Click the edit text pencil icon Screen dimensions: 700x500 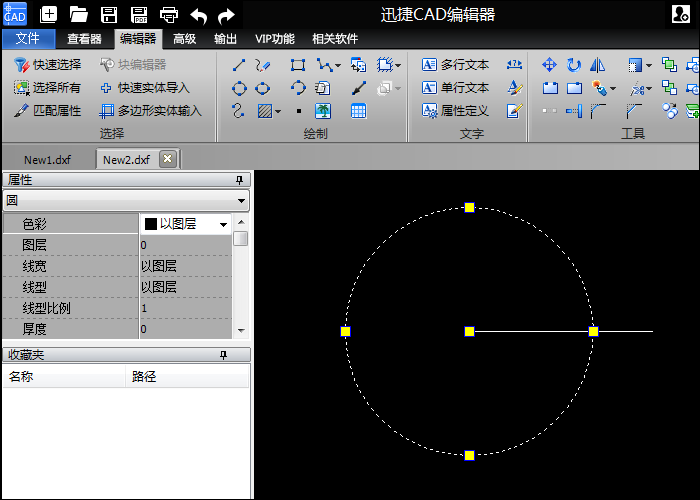click(514, 111)
